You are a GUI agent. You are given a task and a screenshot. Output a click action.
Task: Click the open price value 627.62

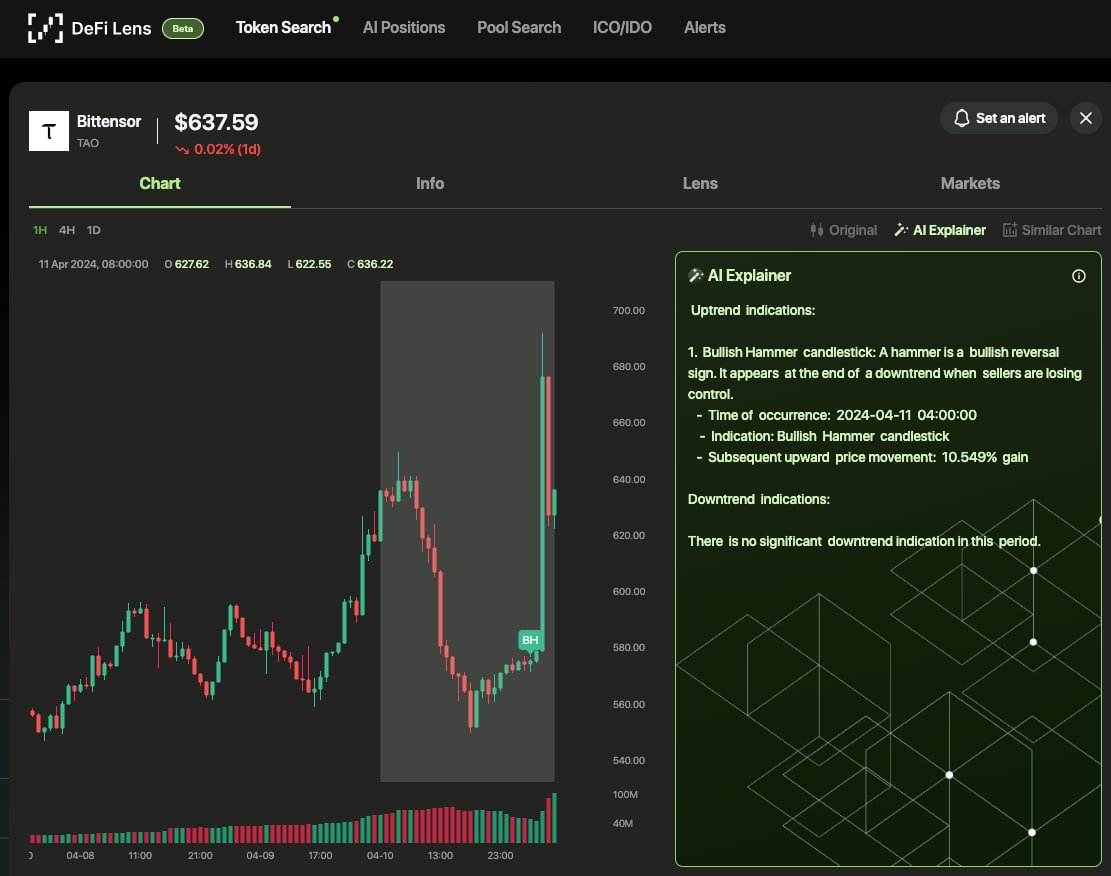[x=192, y=264]
